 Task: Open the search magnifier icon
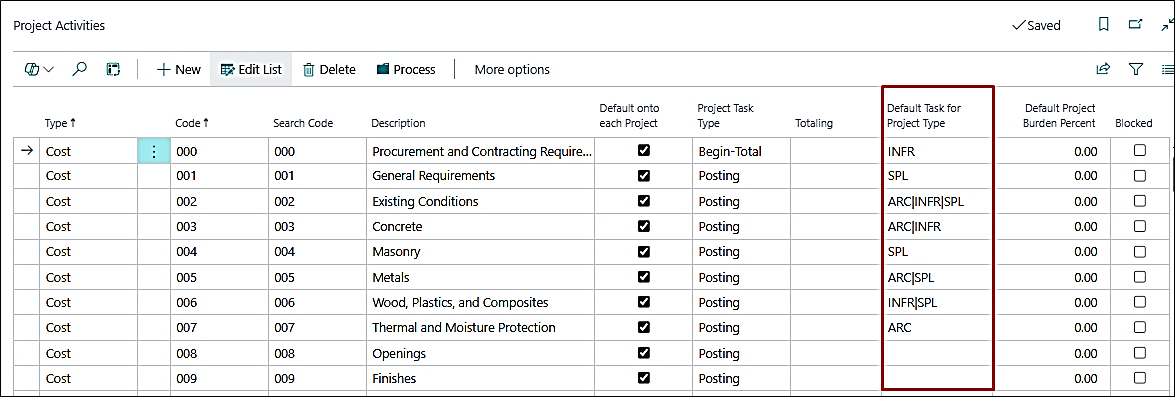tap(79, 69)
